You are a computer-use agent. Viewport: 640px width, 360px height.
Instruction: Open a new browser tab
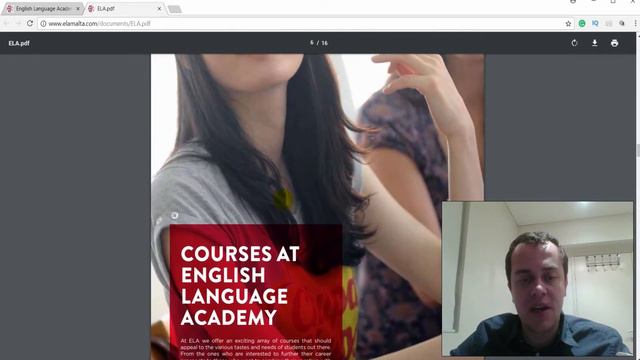[175, 9]
